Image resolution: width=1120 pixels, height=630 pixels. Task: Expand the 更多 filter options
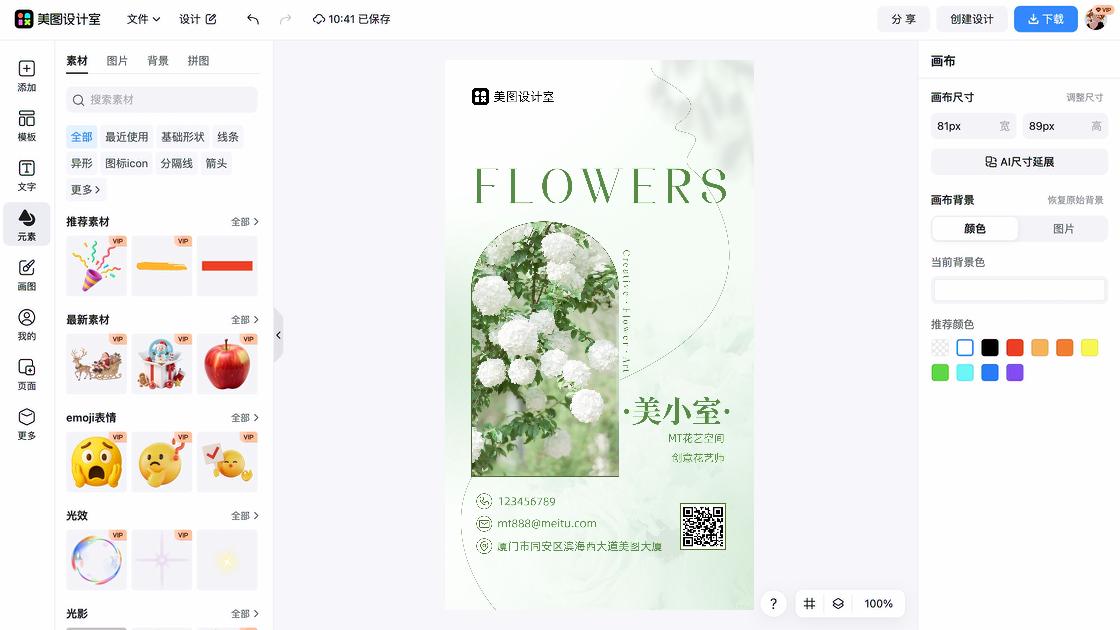tap(85, 189)
